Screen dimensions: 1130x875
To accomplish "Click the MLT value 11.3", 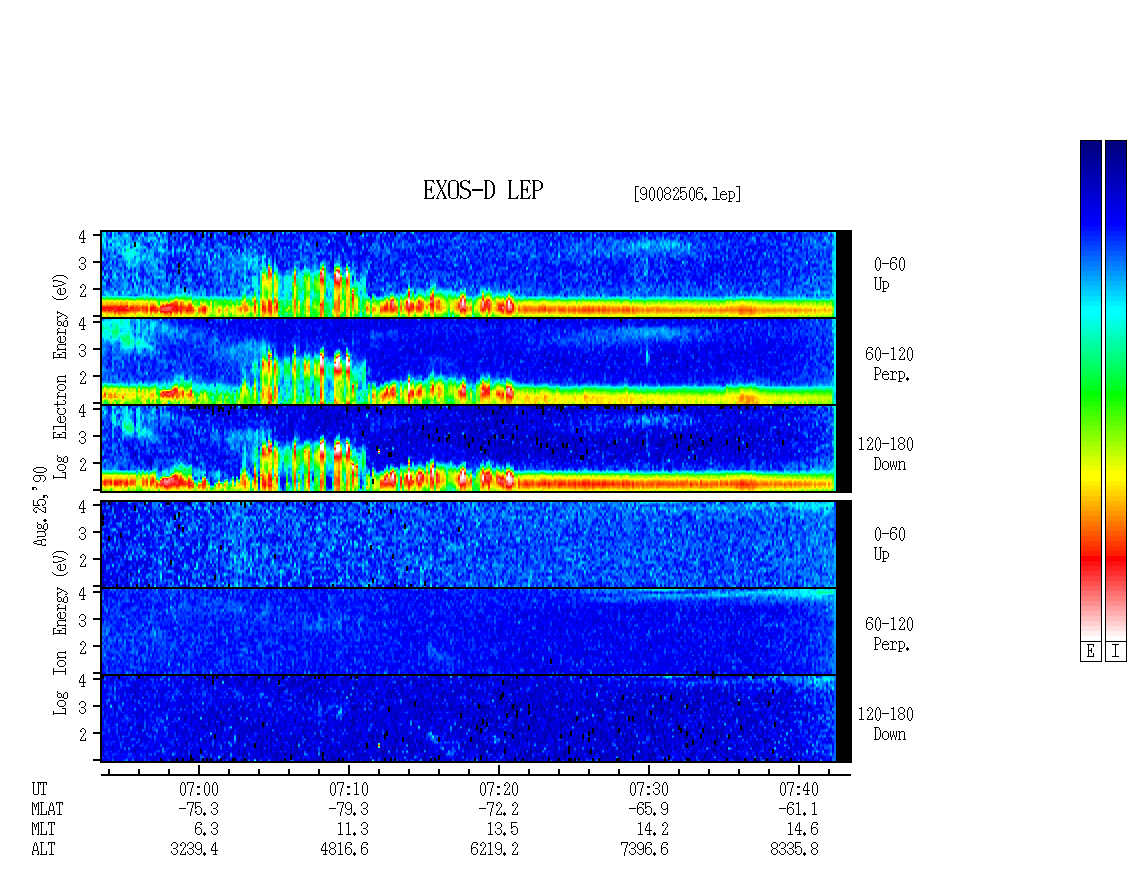I will pos(352,830).
